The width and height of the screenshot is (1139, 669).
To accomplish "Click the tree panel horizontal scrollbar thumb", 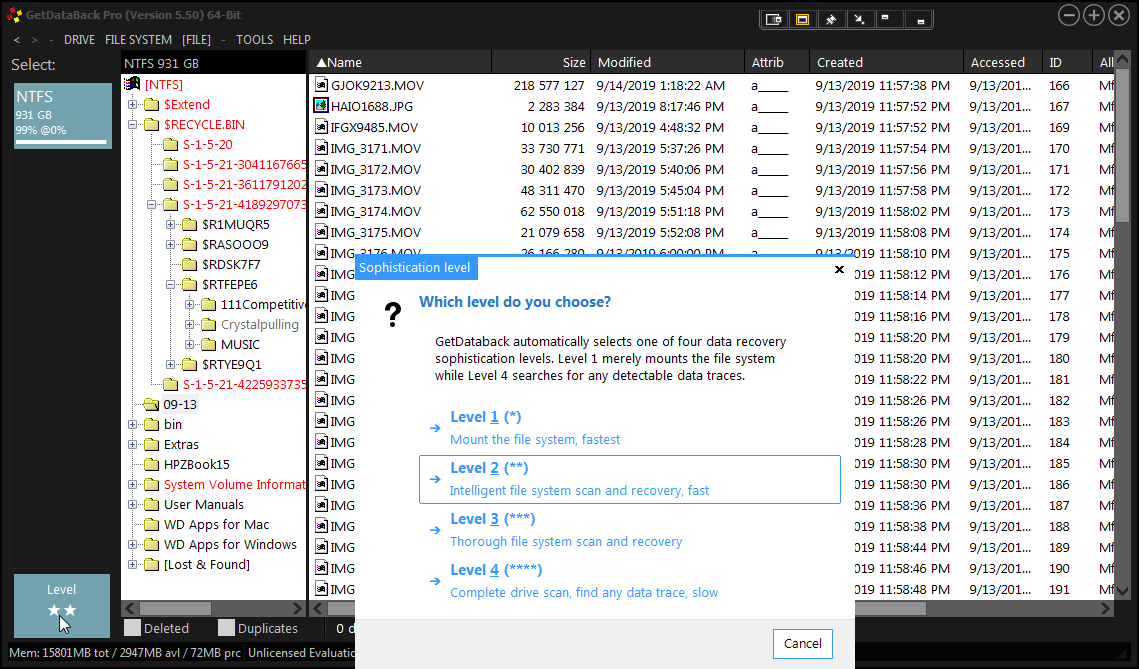I will pos(175,608).
